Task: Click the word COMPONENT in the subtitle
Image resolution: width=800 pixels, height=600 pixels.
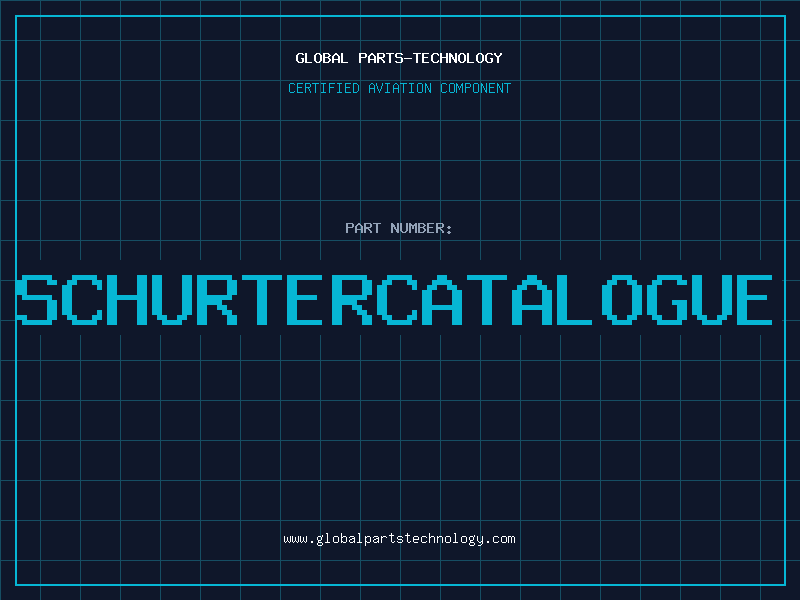Action: click(476, 88)
